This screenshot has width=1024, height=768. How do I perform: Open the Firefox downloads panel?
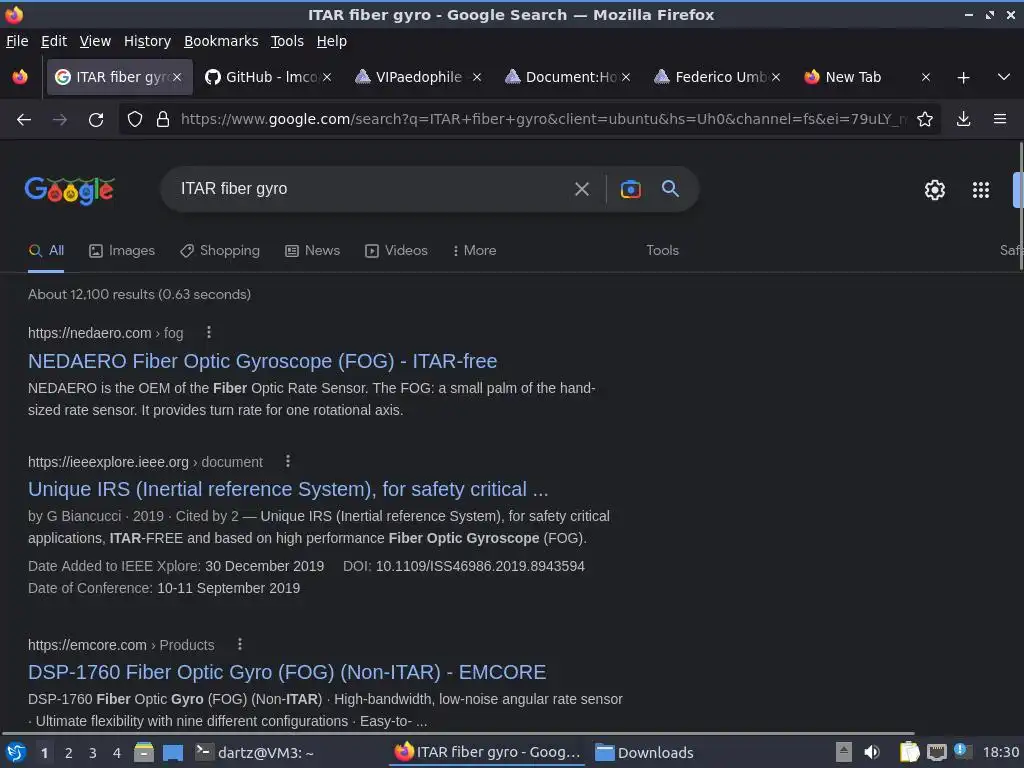tap(963, 120)
